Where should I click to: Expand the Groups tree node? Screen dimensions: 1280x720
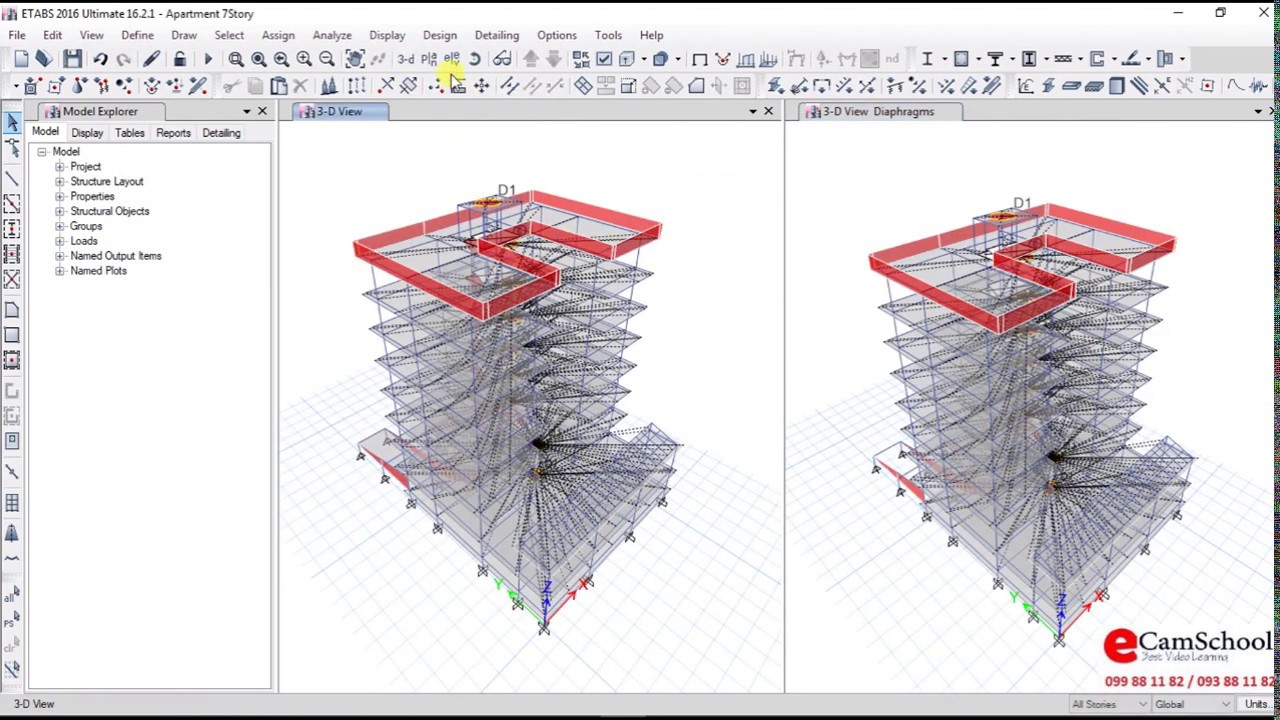pos(60,227)
